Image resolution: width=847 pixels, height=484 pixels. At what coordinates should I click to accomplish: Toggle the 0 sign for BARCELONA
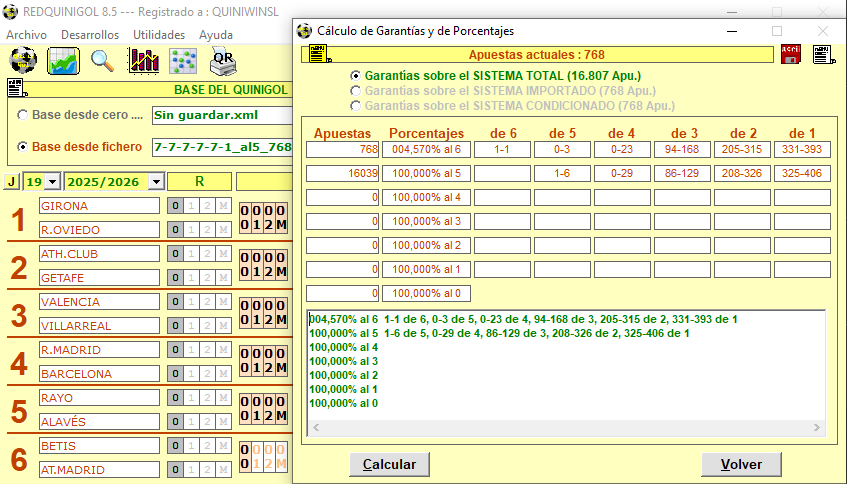tap(174, 374)
